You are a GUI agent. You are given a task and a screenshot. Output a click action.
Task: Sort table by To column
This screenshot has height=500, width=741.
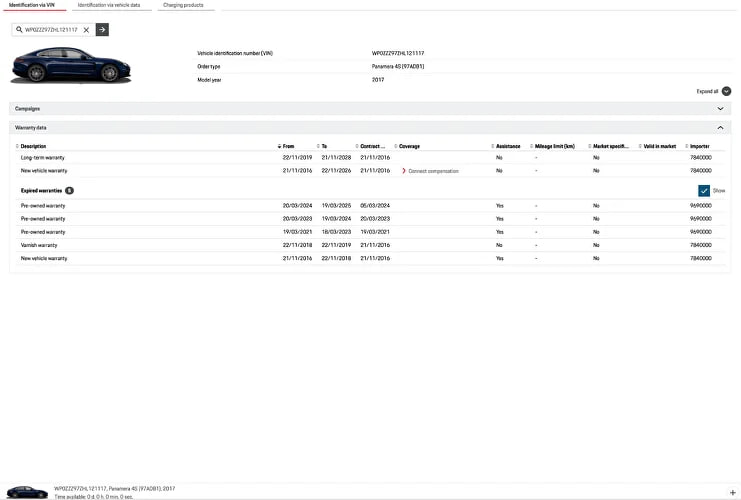pos(322,146)
